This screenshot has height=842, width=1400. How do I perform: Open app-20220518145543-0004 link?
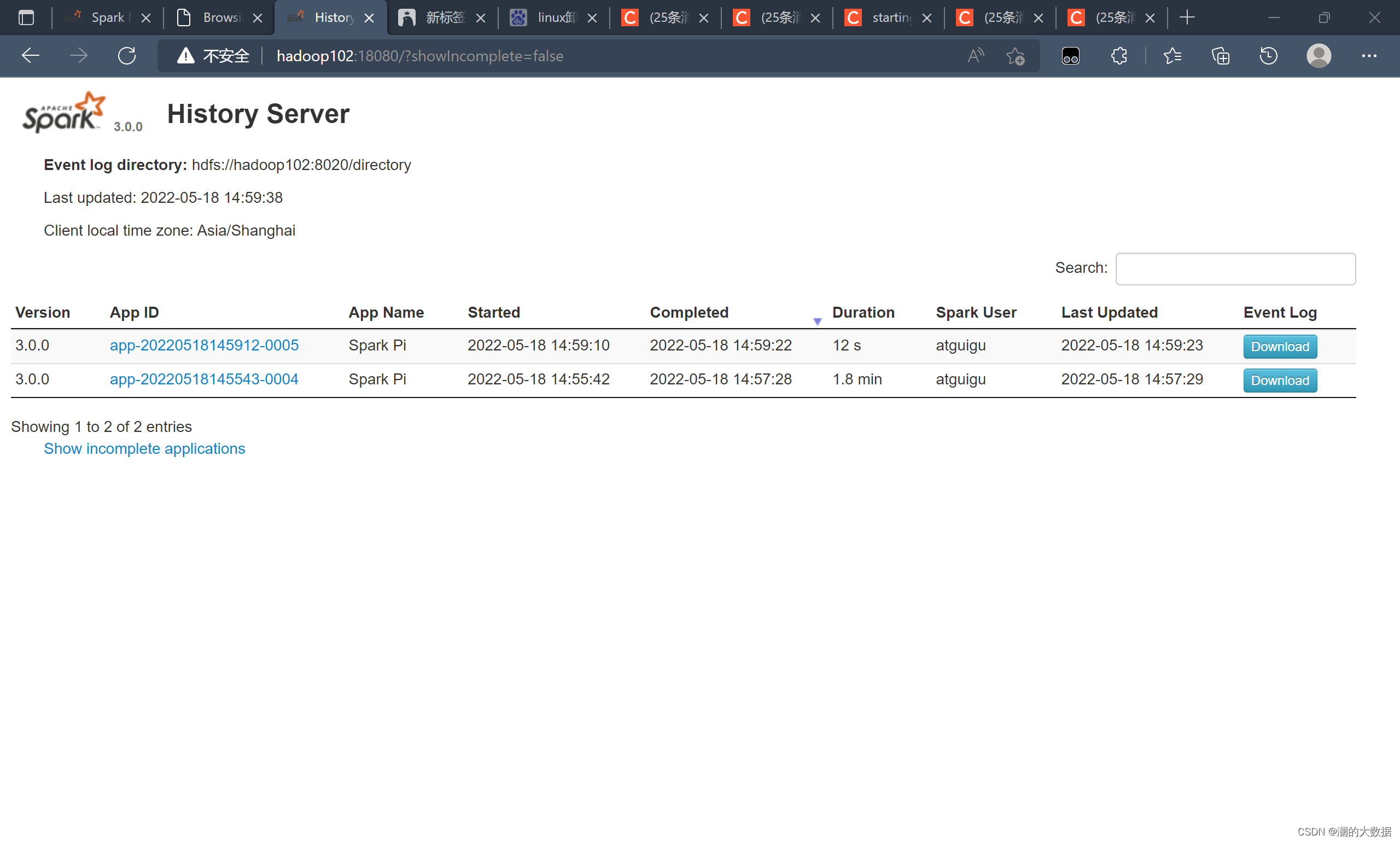click(204, 379)
